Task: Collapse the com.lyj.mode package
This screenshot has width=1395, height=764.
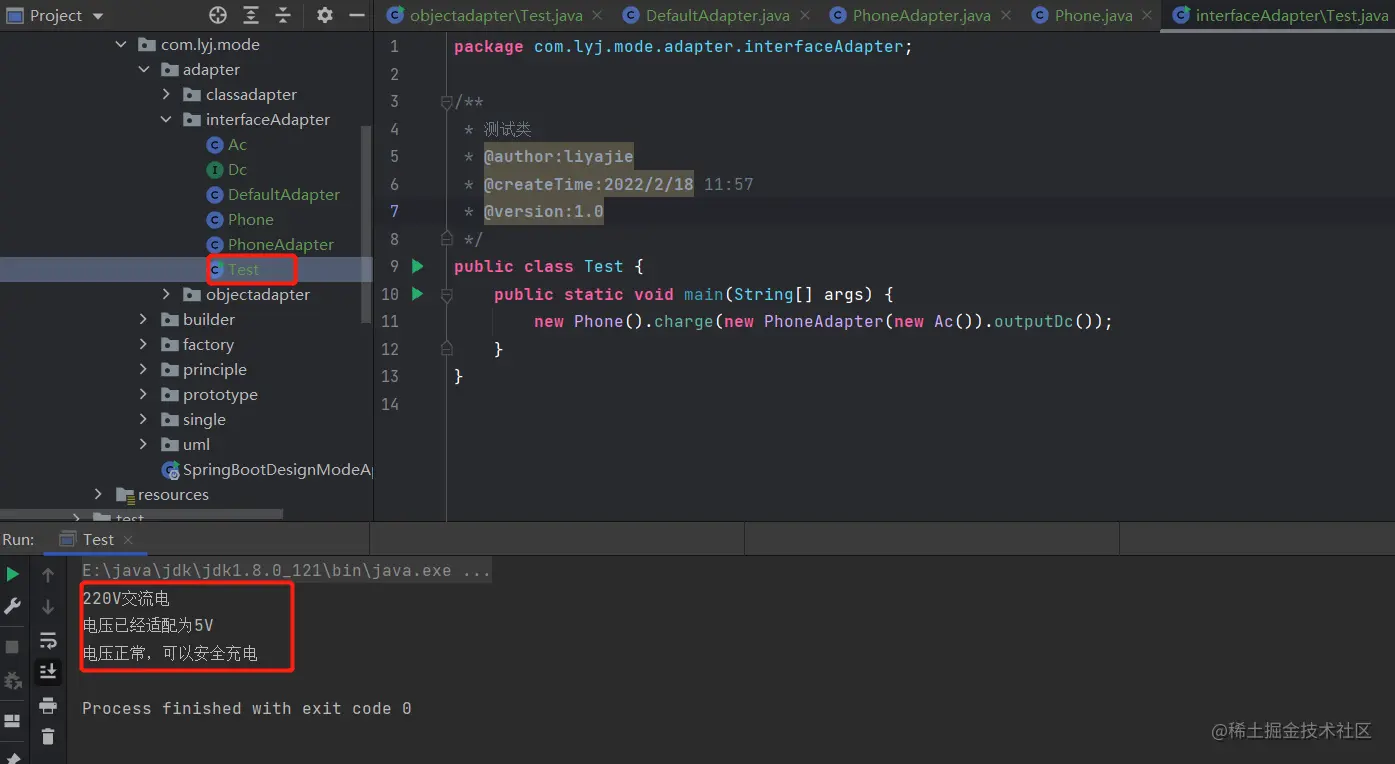Action: coord(121,44)
